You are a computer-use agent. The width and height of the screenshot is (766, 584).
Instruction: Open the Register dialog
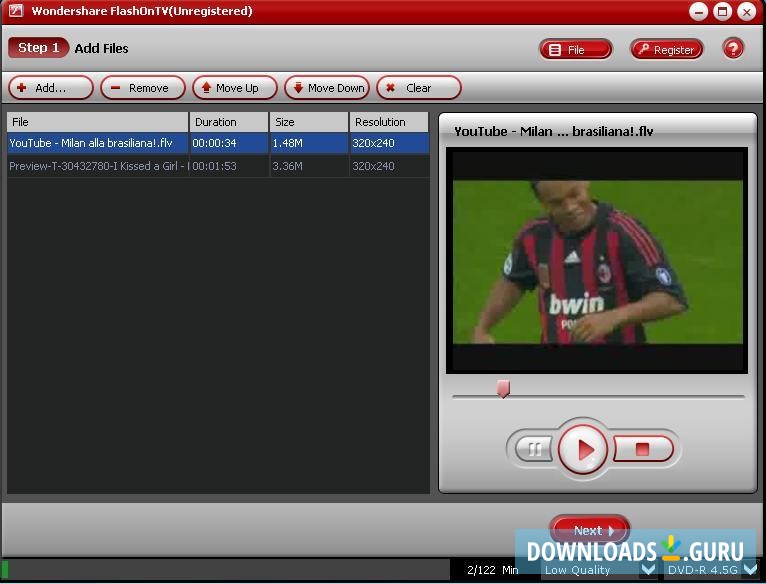pyautogui.click(x=667, y=50)
